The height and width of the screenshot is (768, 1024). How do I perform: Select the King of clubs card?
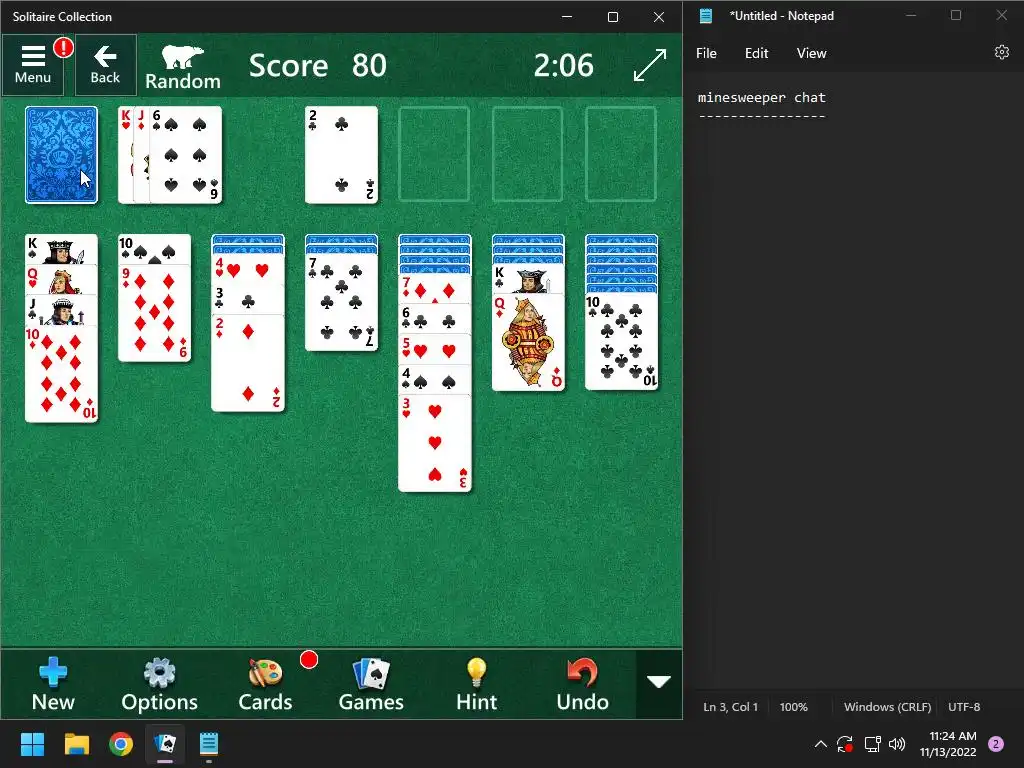coord(528,279)
